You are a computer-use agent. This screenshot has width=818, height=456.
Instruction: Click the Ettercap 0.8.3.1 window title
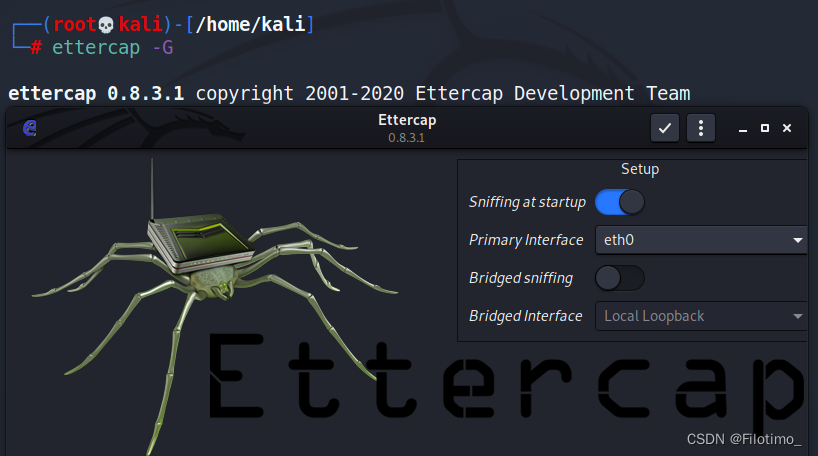click(407, 128)
